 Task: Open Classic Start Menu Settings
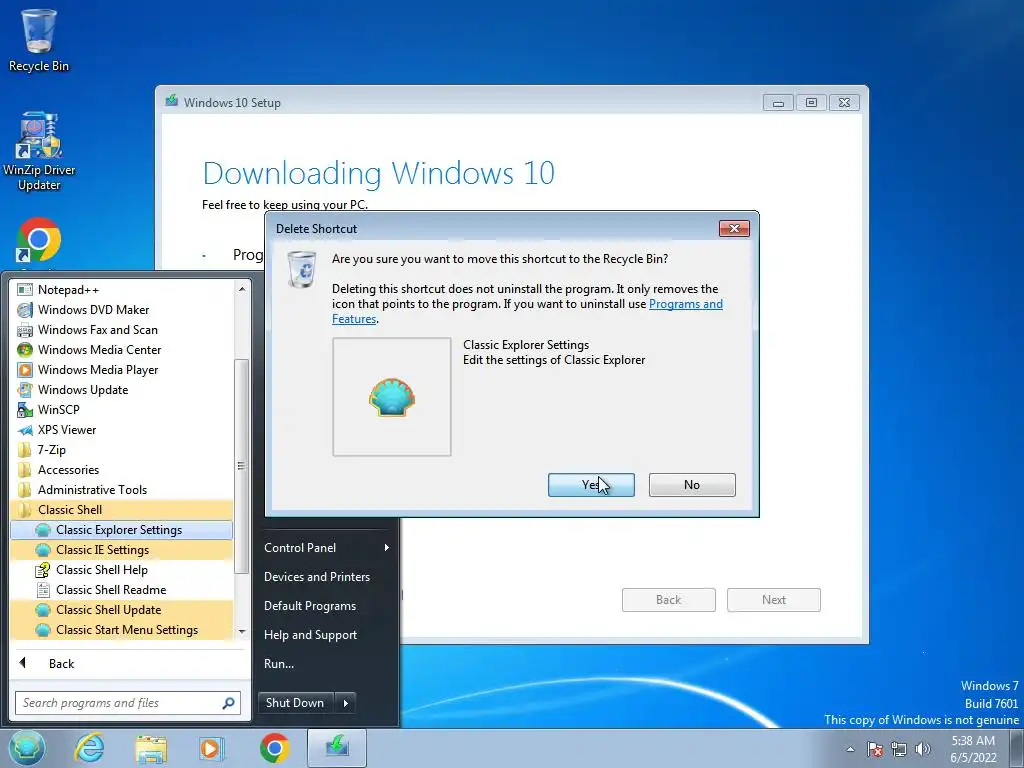[x=122, y=630]
